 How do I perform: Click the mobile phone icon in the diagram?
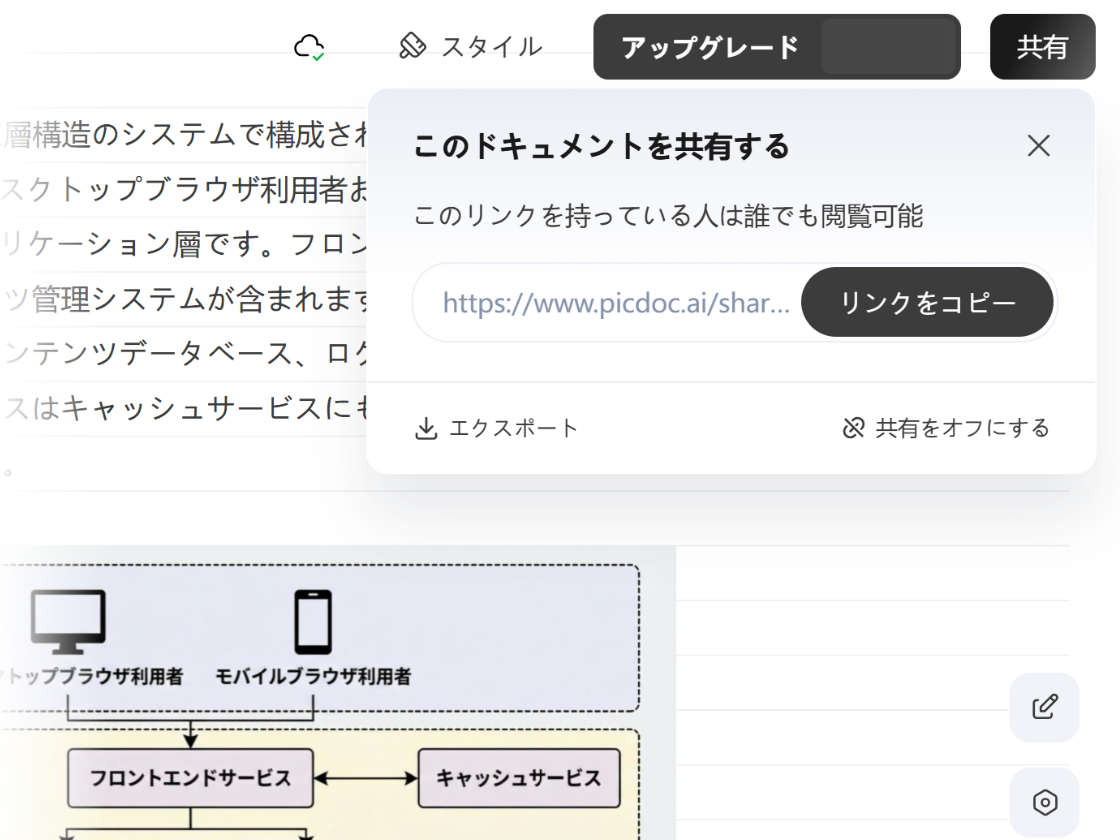pyautogui.click(x=311, y=620)
